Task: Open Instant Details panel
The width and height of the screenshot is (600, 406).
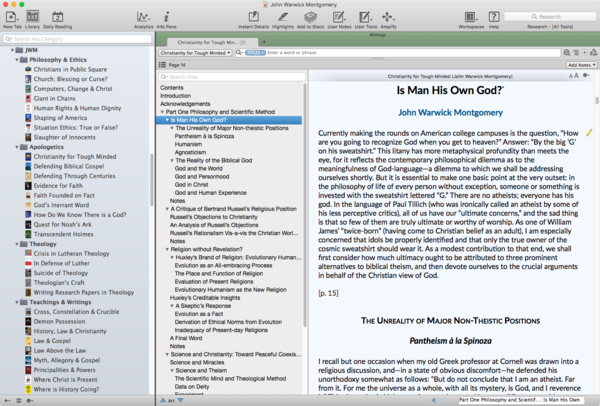Action: (253, 17)
